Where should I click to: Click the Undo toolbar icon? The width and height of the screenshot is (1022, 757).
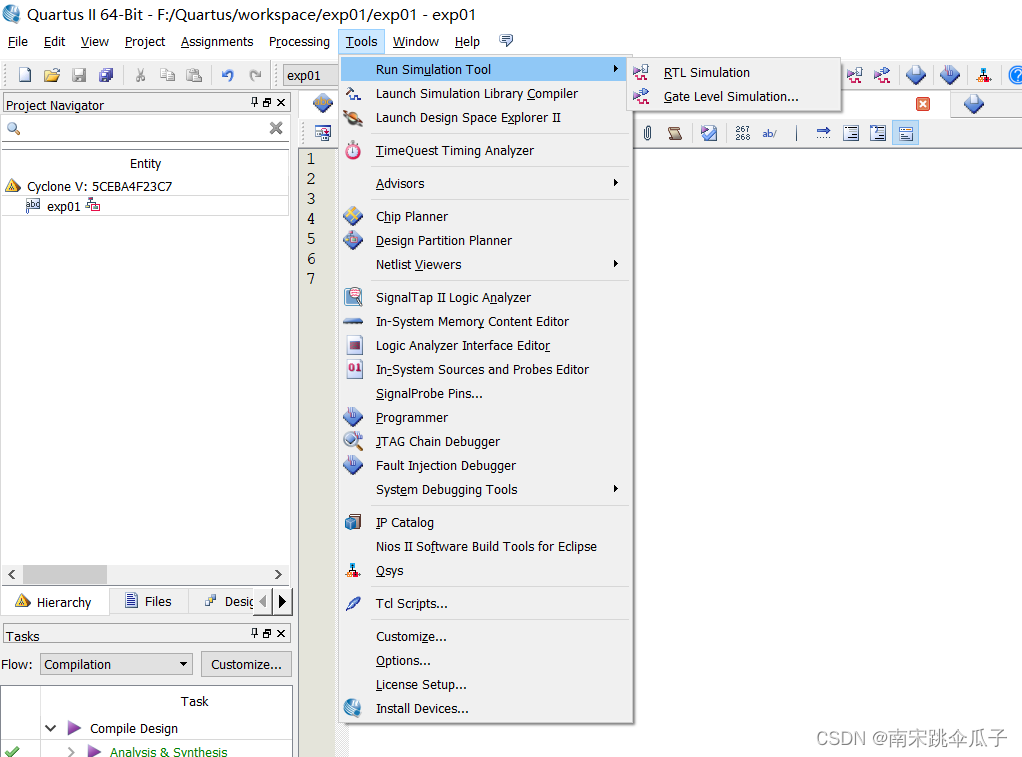coord(227,75)
